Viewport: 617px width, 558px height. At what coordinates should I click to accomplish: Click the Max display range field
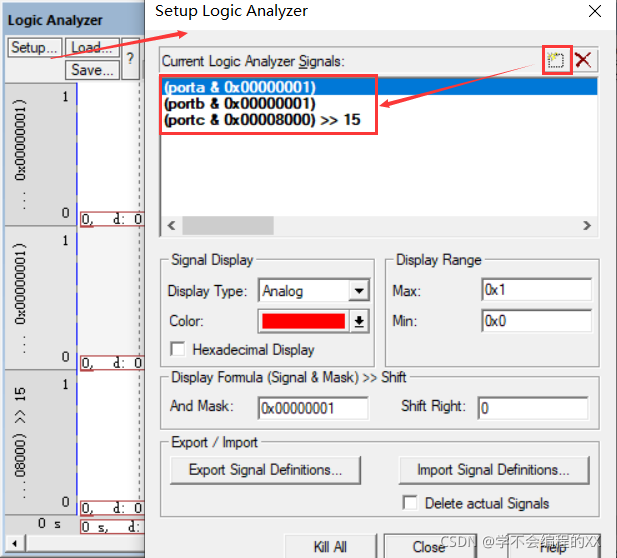pos(536,290)
